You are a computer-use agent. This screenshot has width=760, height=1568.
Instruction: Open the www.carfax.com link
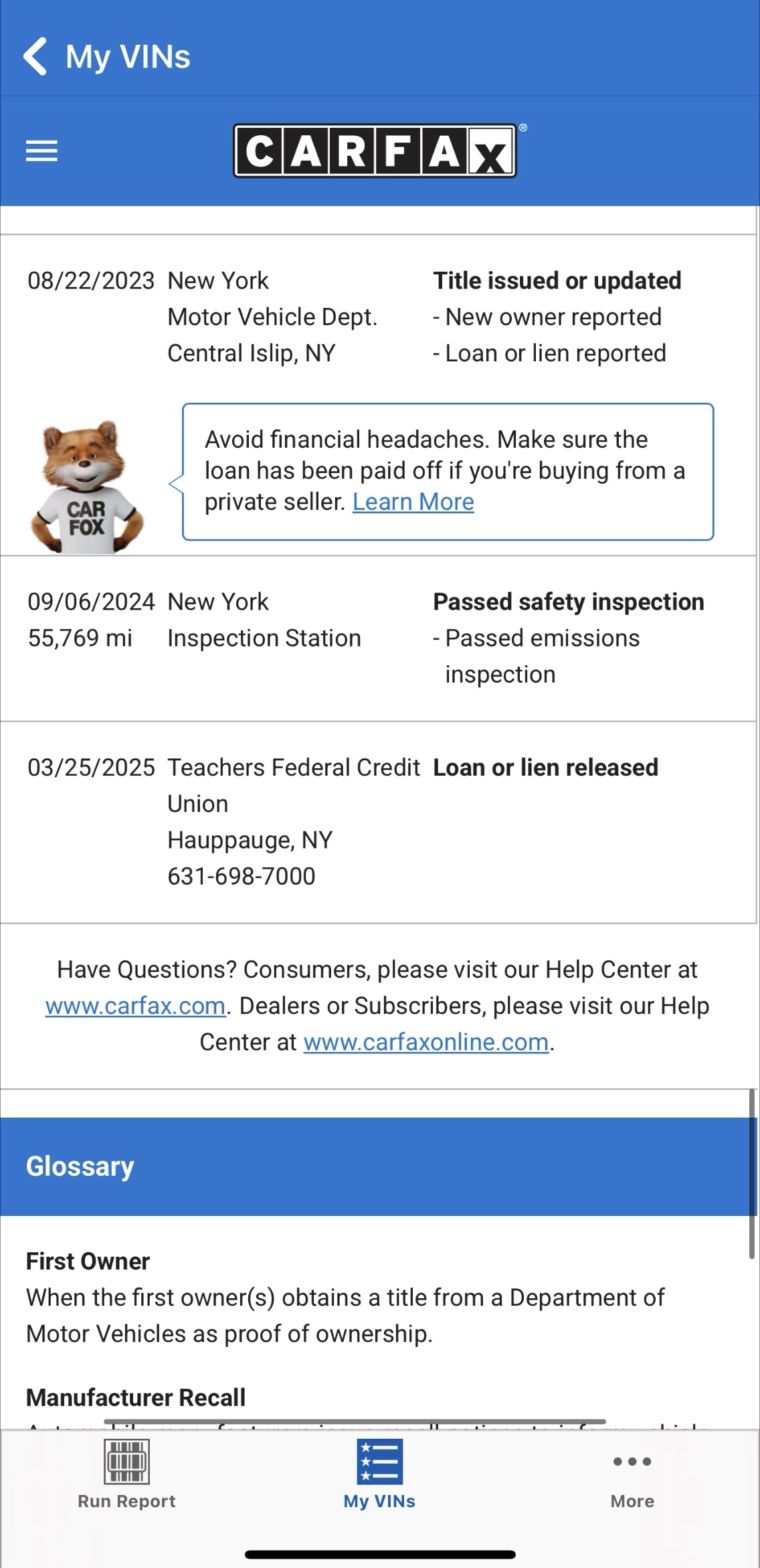pos(135,1006)
